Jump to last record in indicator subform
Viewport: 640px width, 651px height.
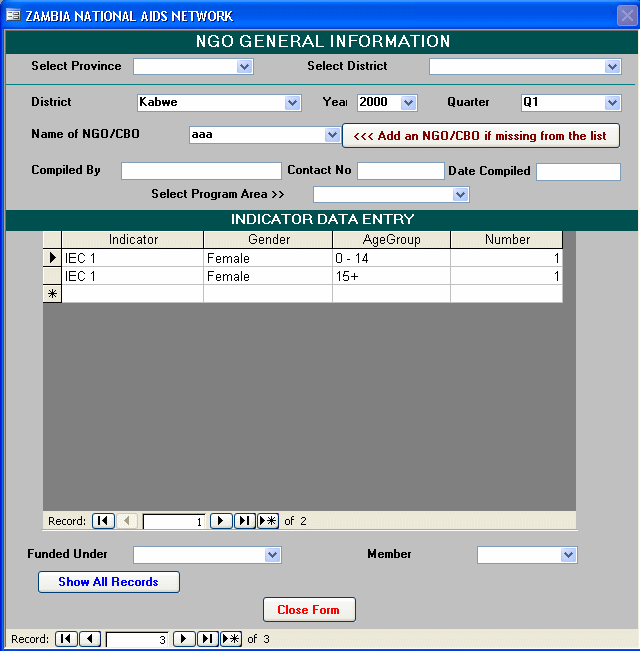(244, 521)
